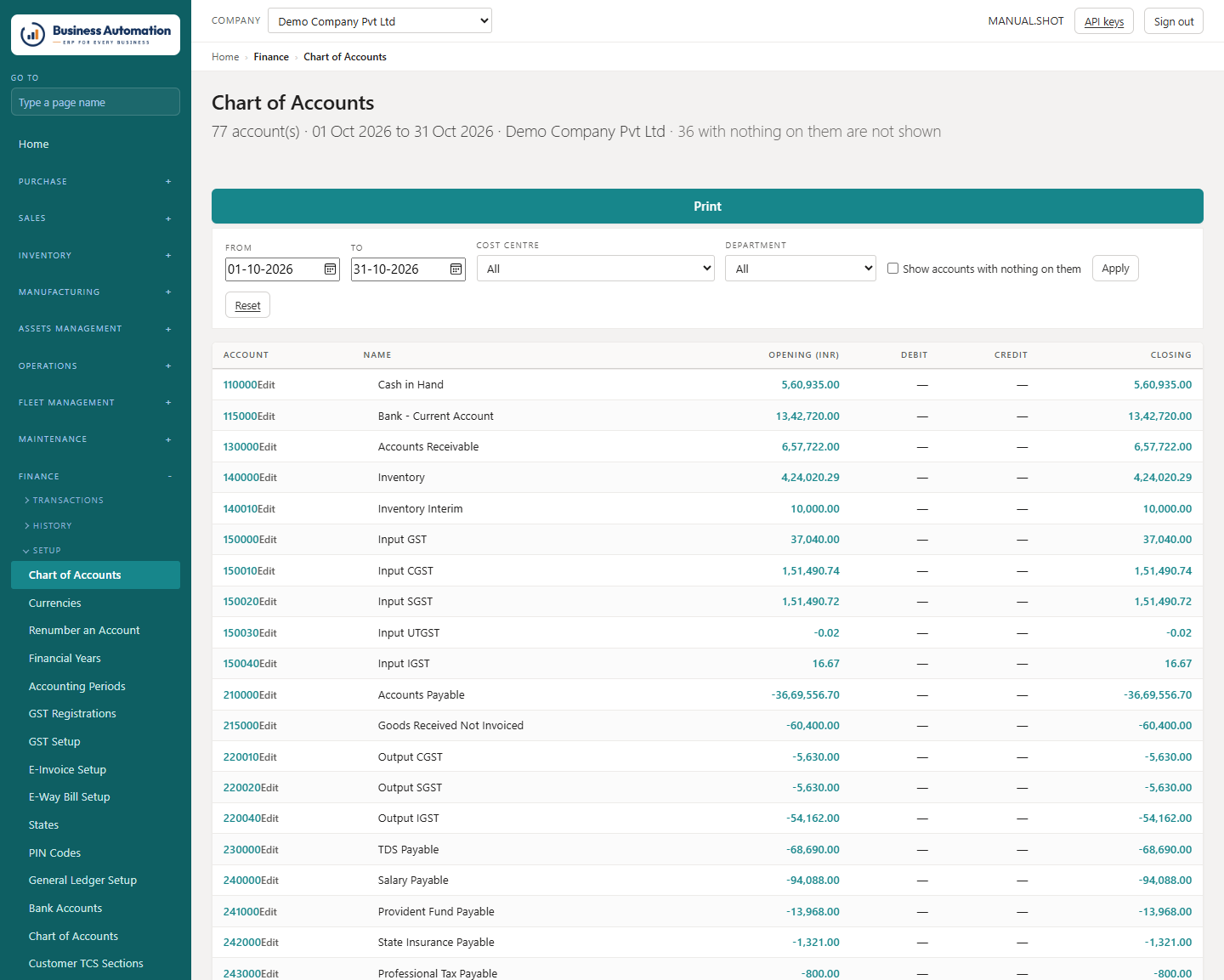This screenshot has width=1224, height=980.
Task: Expand the Manufacturing menu section
Action: coord(95,292)
